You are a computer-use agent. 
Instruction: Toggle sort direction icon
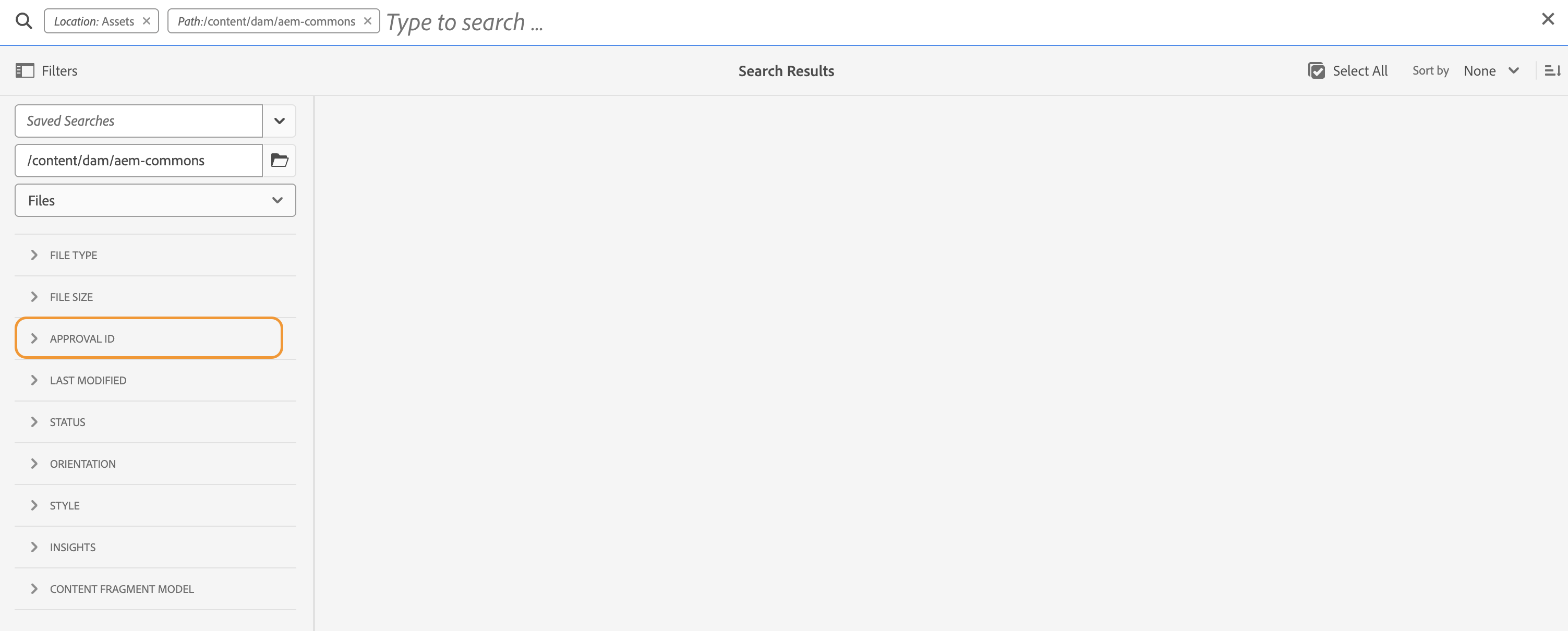[1552, 70]
